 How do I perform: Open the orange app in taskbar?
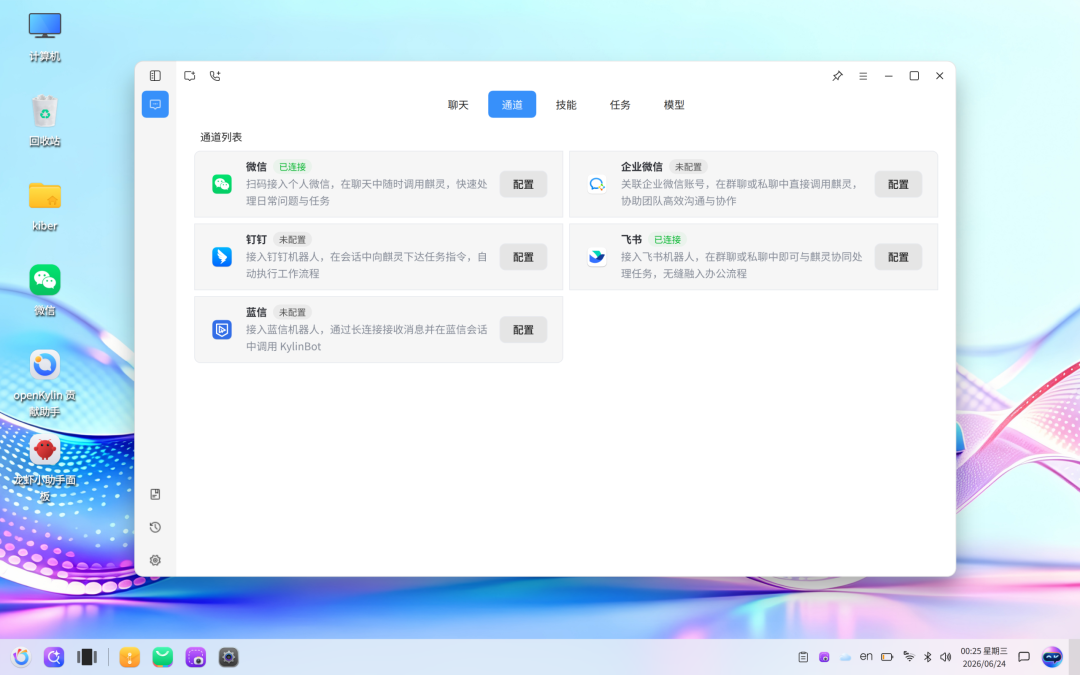point(129,657)
